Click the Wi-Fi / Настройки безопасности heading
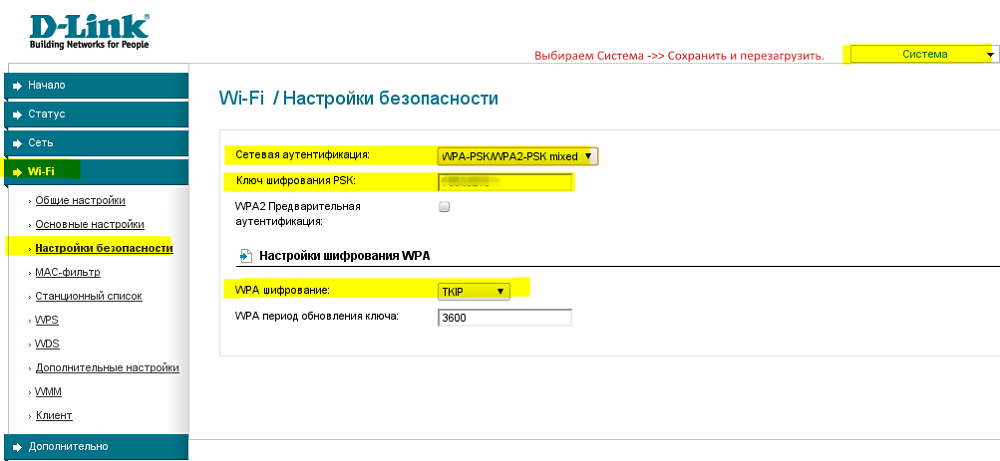 pos(358,98)
